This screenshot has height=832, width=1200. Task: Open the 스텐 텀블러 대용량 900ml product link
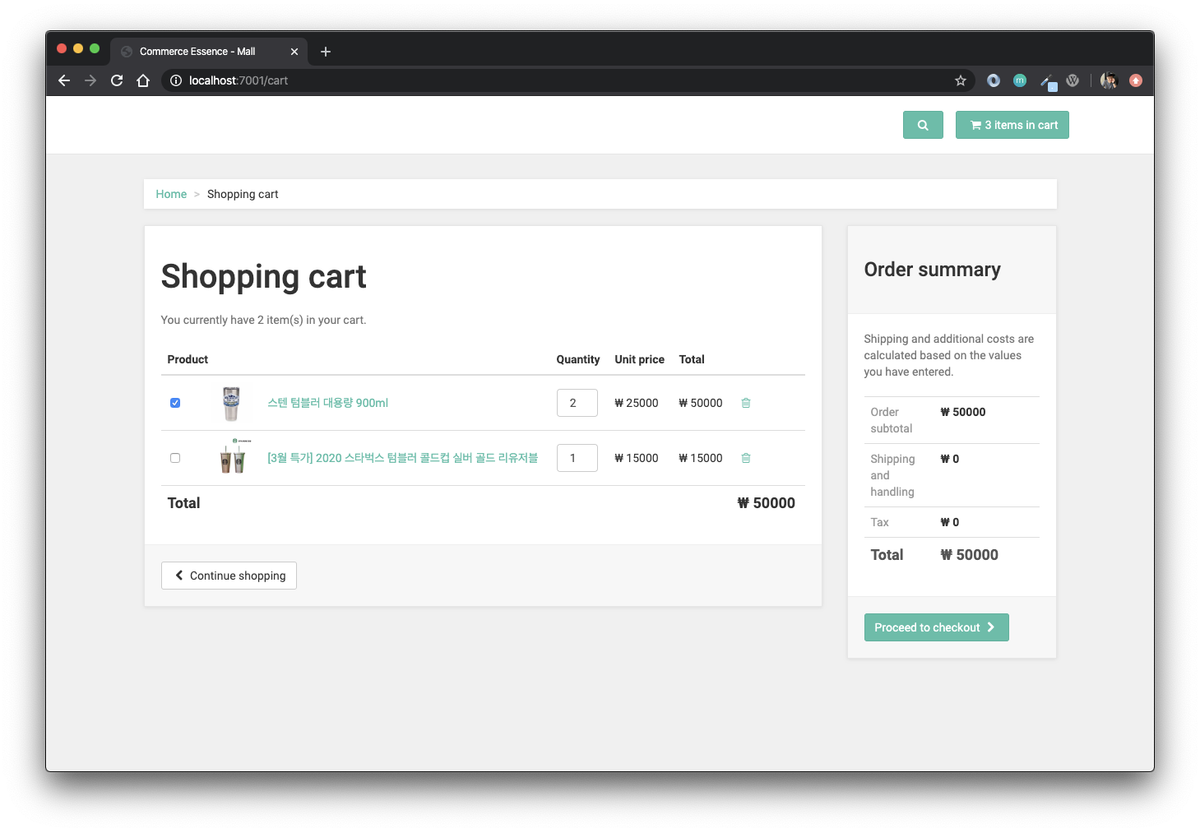pyautogui.click(x=327, y=403)
